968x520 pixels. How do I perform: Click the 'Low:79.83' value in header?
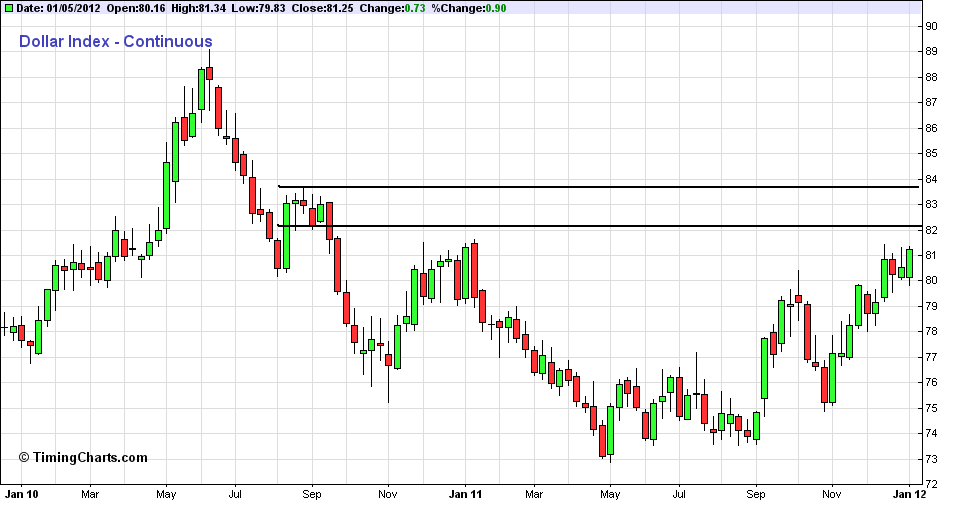tap(258, 8)
